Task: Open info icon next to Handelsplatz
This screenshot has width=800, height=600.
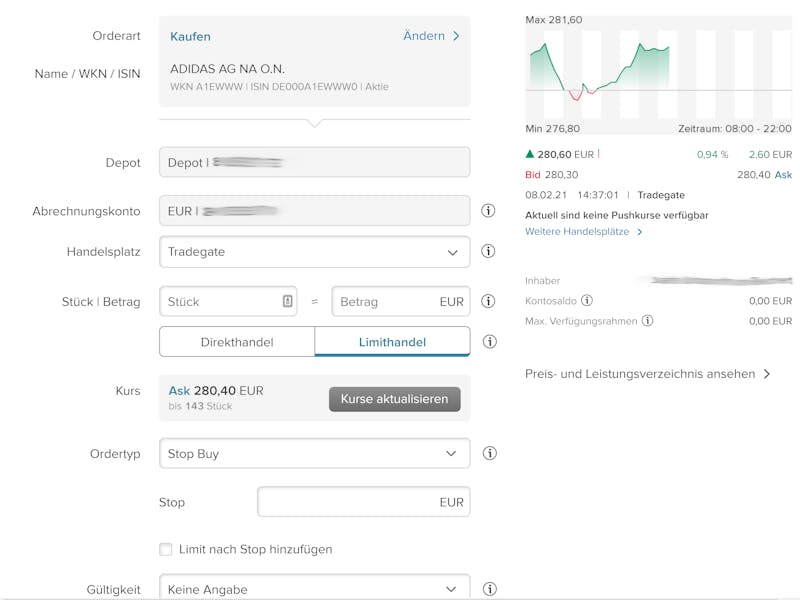Action: tap(488, 251)
